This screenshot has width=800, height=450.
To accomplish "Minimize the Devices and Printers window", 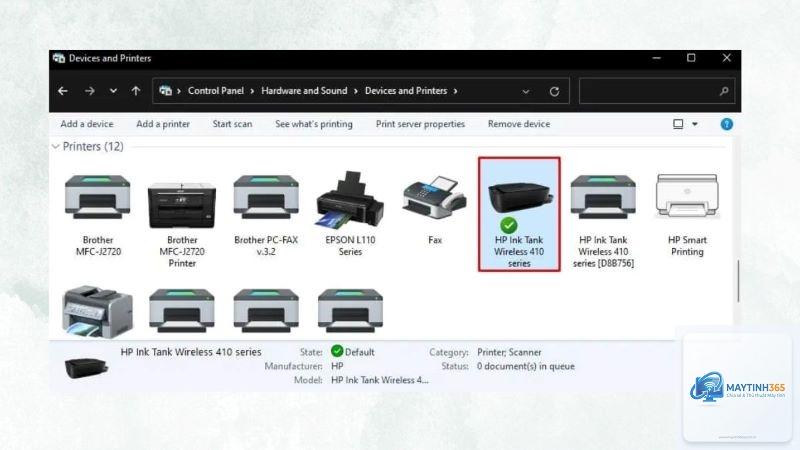I will coord(657,58).
